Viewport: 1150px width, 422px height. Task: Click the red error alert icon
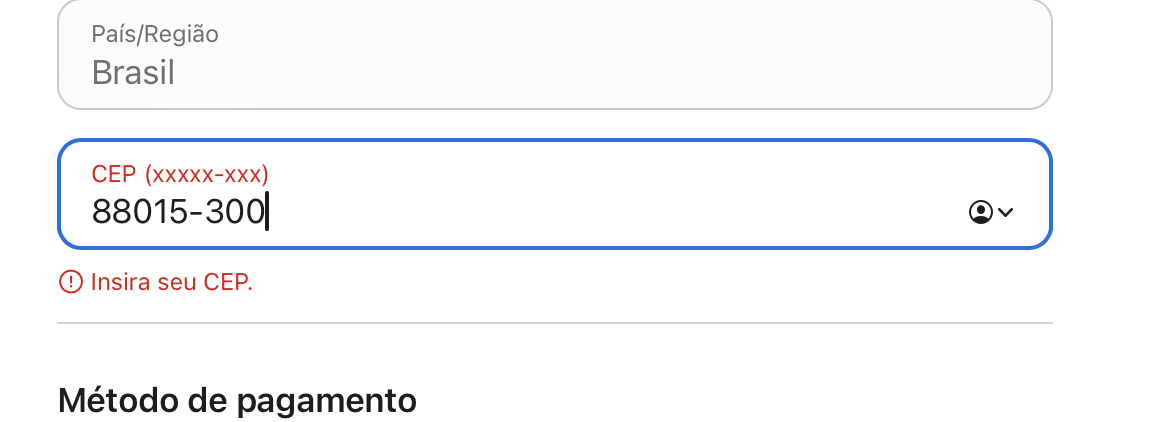(70, 282)
